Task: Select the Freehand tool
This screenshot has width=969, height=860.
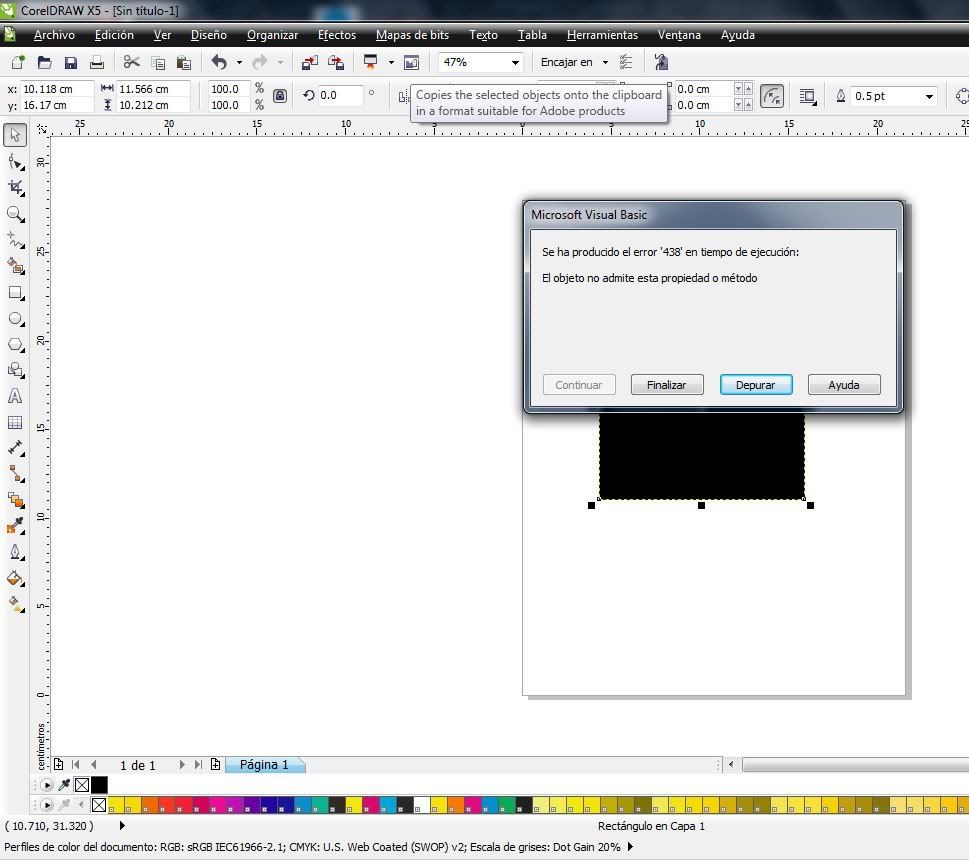Action: [x=15, y=240]
